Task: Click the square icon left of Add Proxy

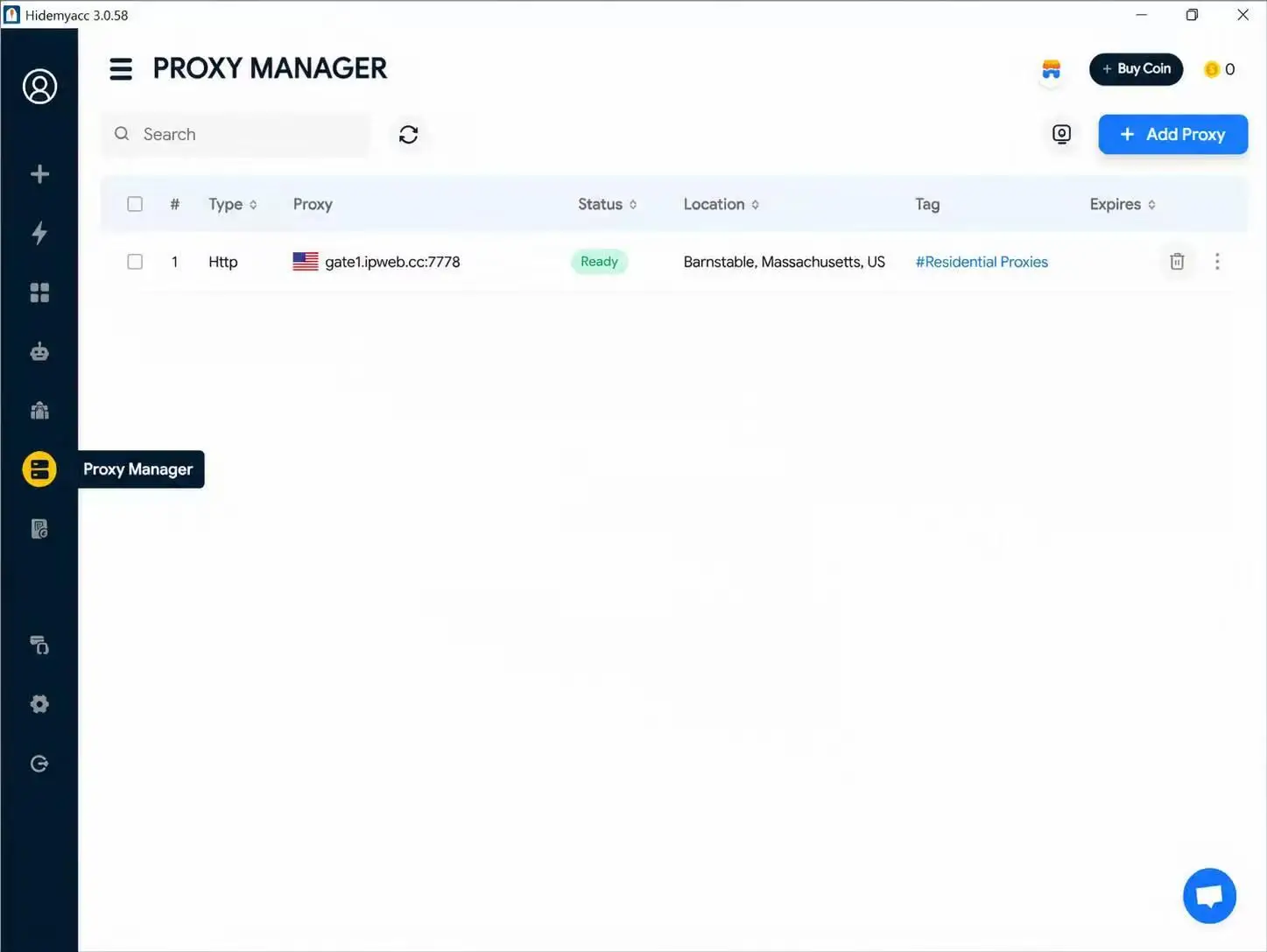Action: pos(1061,134)
